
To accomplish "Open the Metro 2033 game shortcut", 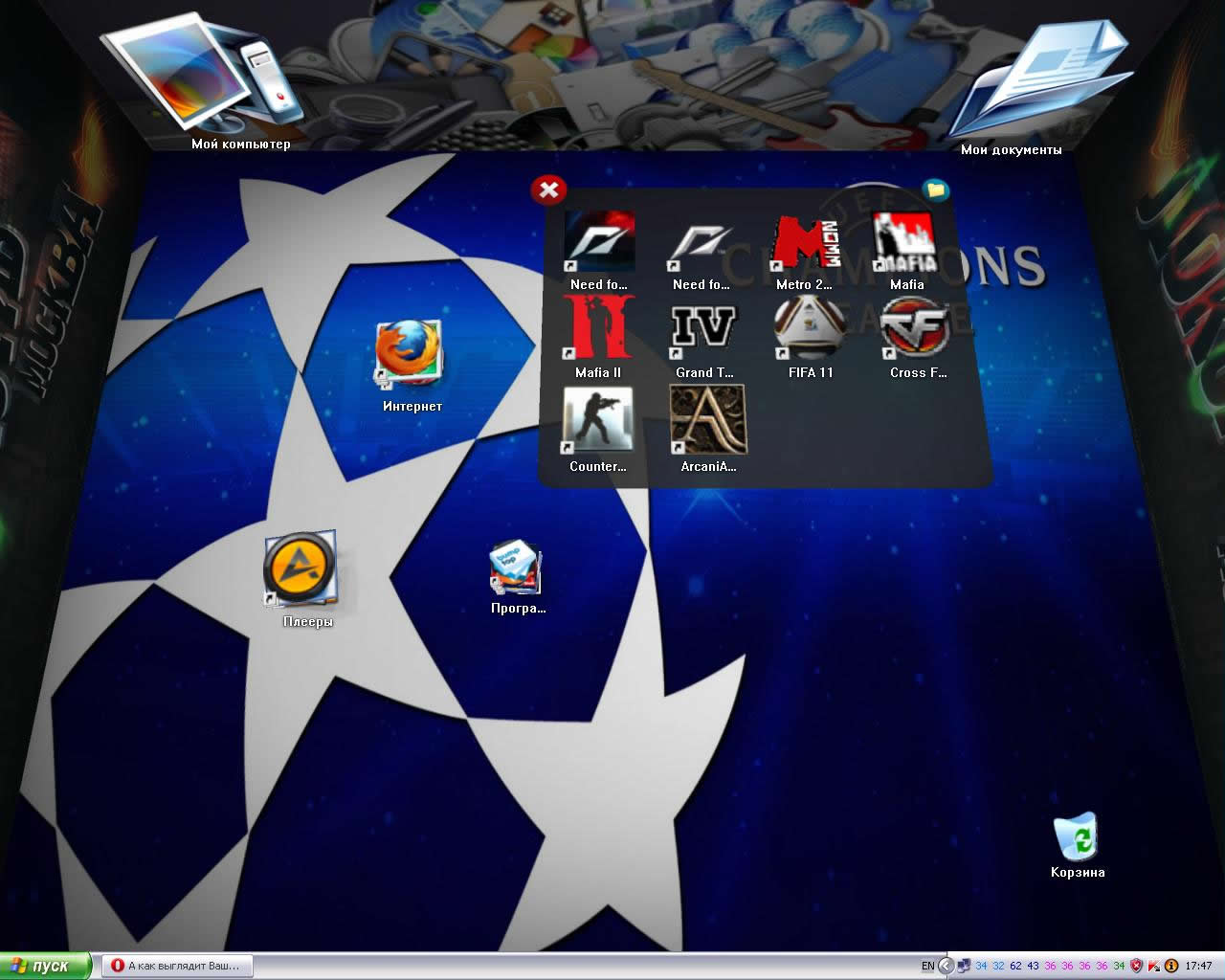I will [x=804, y=244].
